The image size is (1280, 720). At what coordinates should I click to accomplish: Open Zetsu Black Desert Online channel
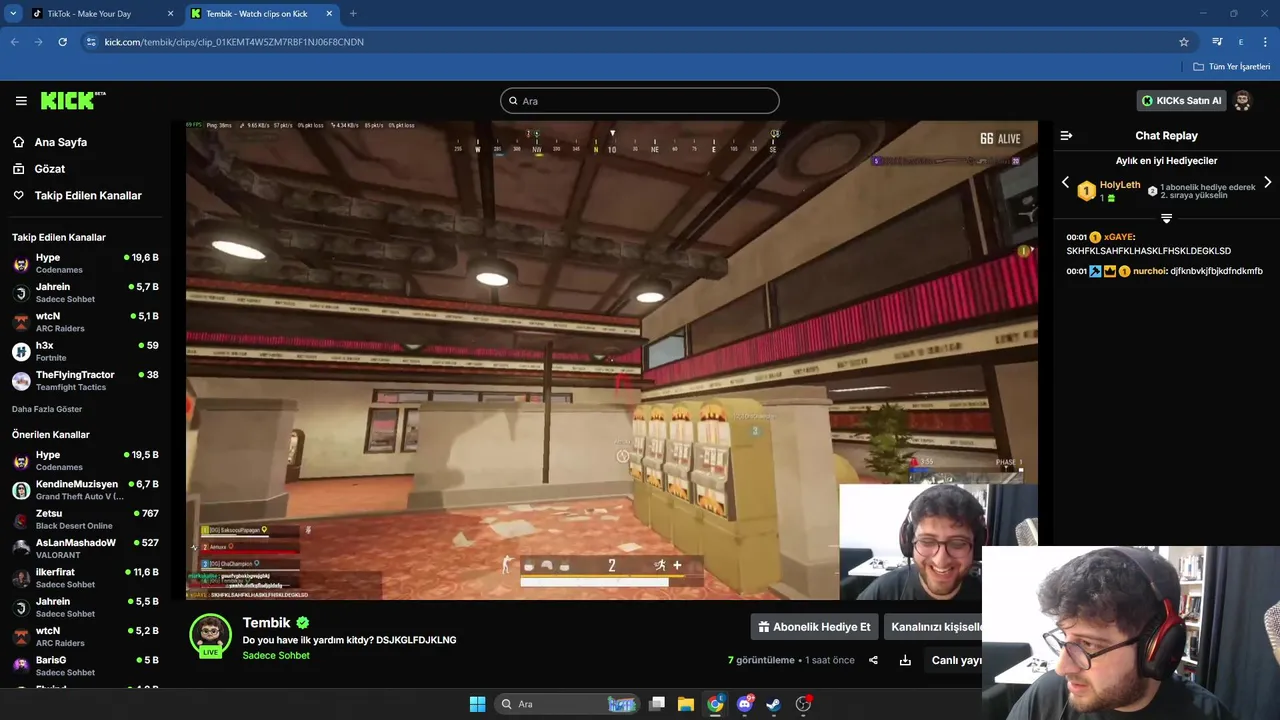(85, 520)
